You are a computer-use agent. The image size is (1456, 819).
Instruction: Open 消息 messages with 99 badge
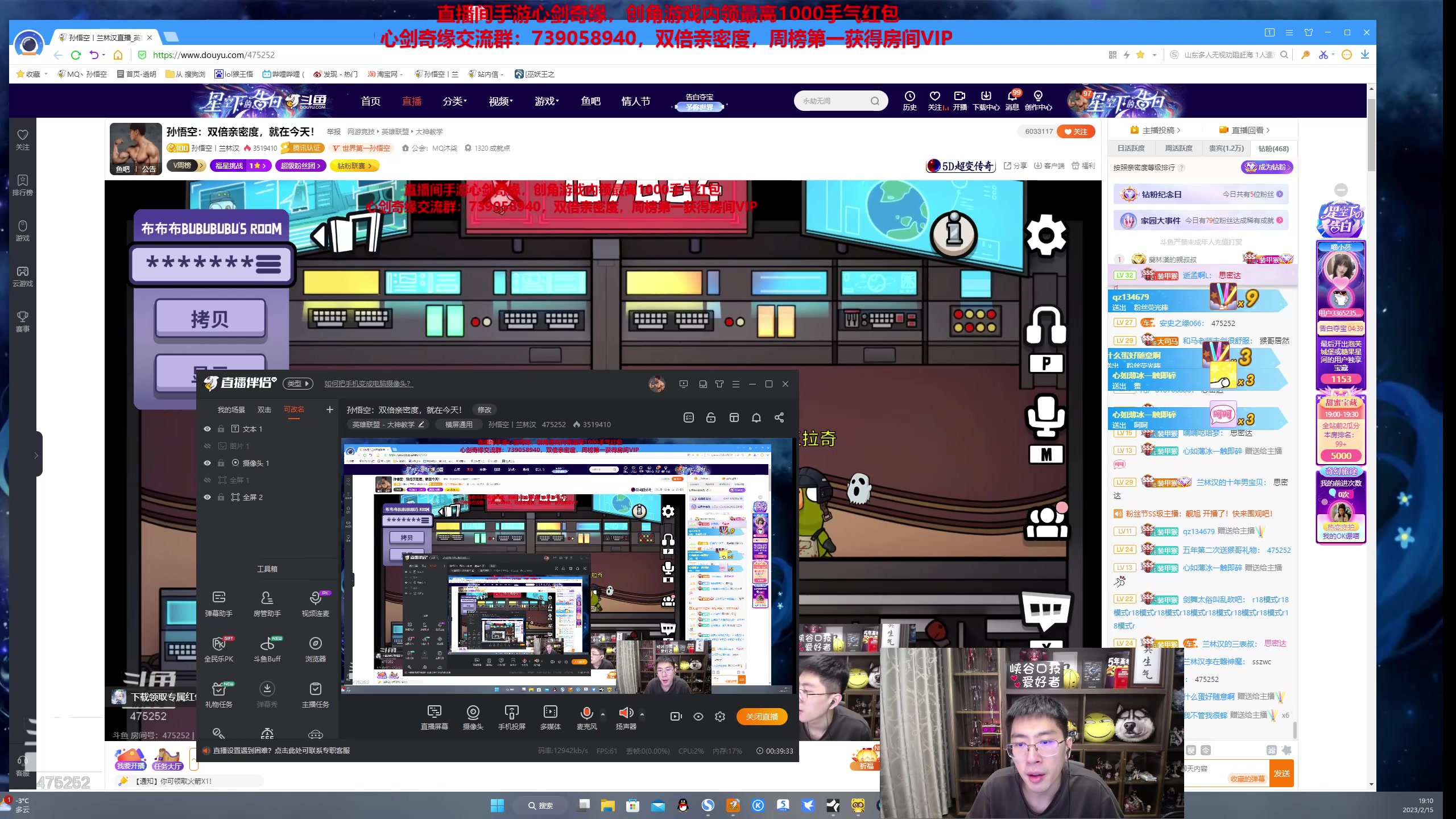point(1012,101)
